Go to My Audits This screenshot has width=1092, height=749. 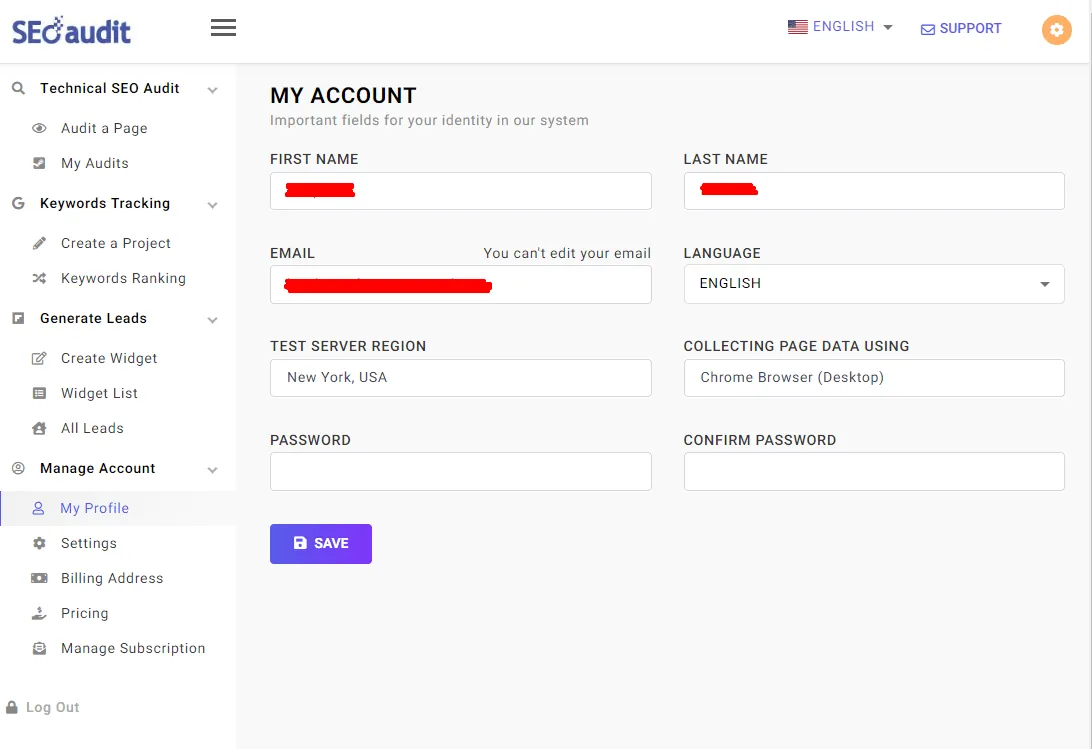pyautogui.click(x=95, y=163)
